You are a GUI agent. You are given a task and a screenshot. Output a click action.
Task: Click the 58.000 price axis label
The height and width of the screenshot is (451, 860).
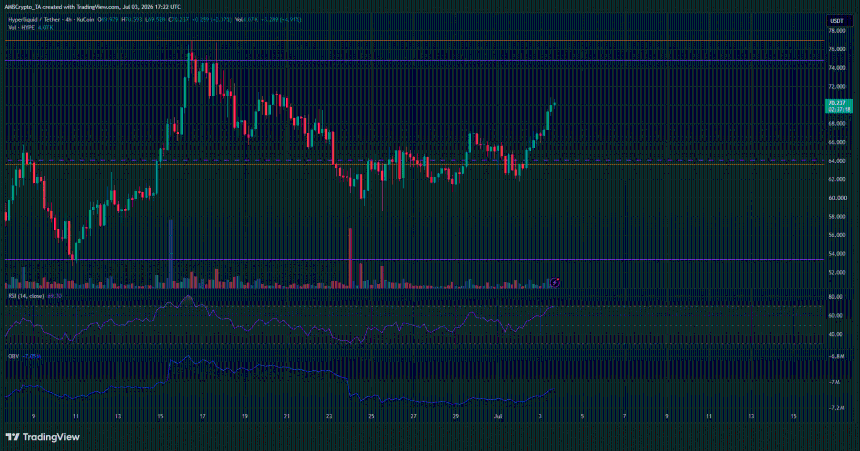coord(837,217)
